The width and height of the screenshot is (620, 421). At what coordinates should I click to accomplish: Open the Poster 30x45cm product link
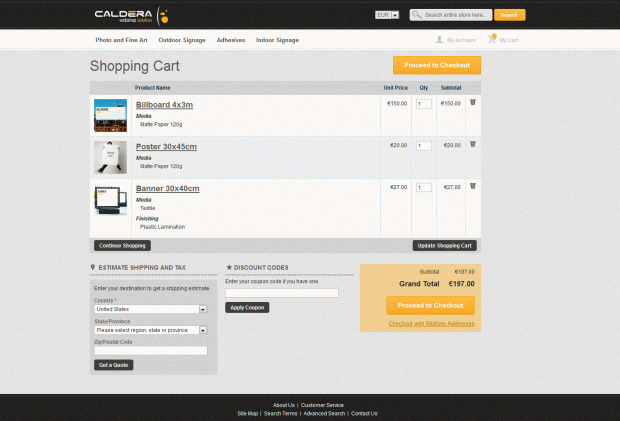(x=166, y=147)
